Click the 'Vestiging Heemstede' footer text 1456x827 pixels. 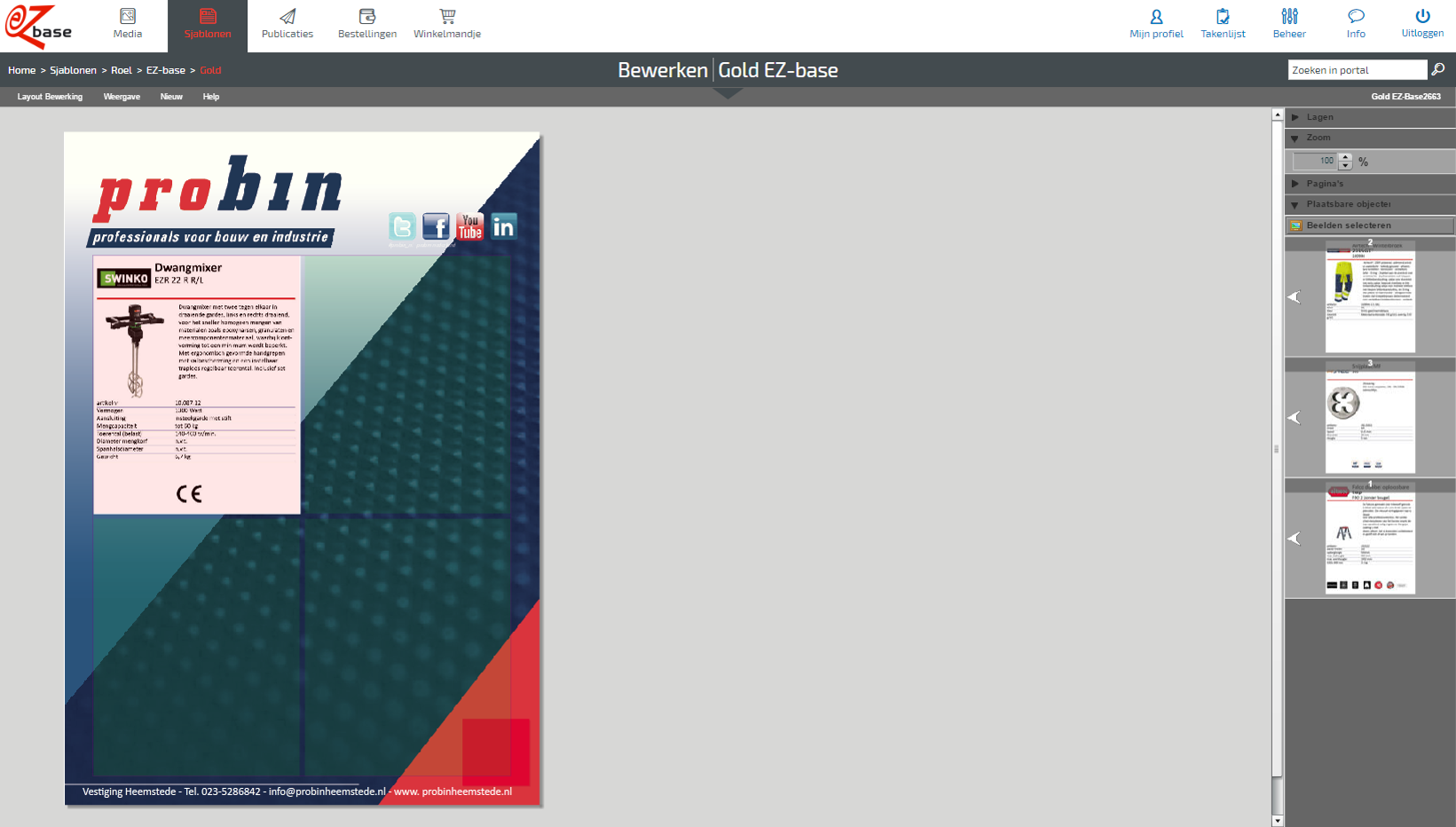pos(297,792)
